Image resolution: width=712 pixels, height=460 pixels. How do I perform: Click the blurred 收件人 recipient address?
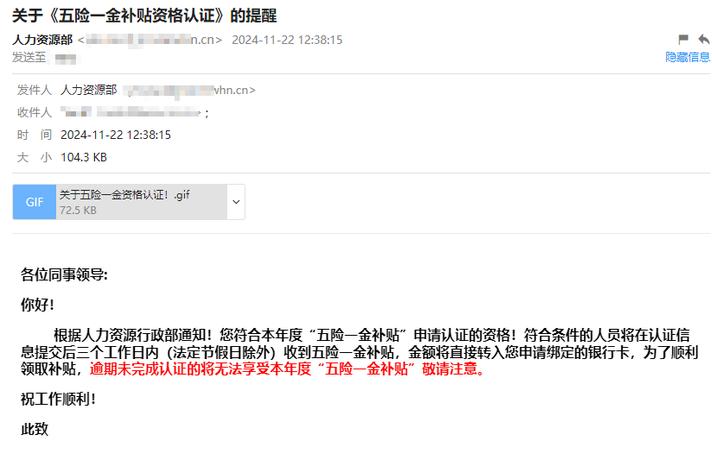pos(135,112)
